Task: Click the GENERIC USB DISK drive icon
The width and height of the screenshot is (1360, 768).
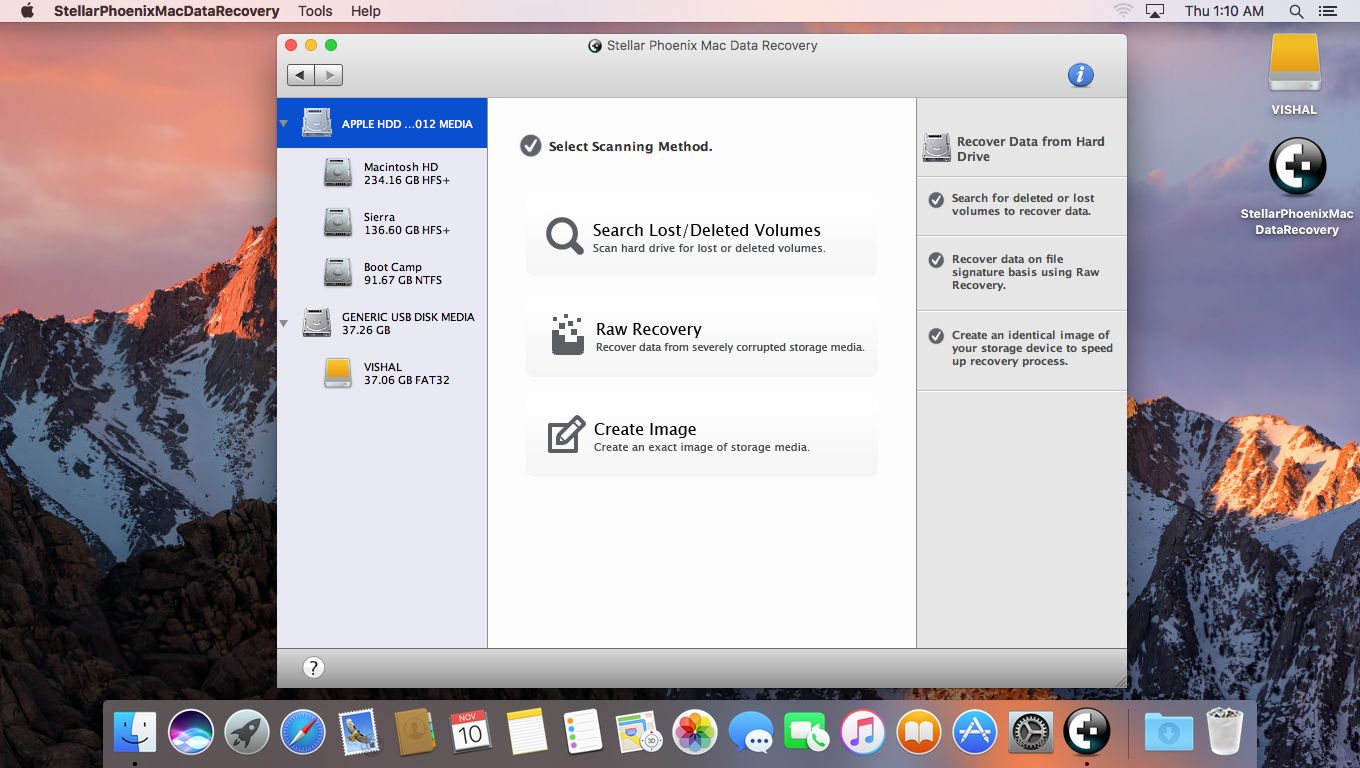Action: click(x=317, y=323)
